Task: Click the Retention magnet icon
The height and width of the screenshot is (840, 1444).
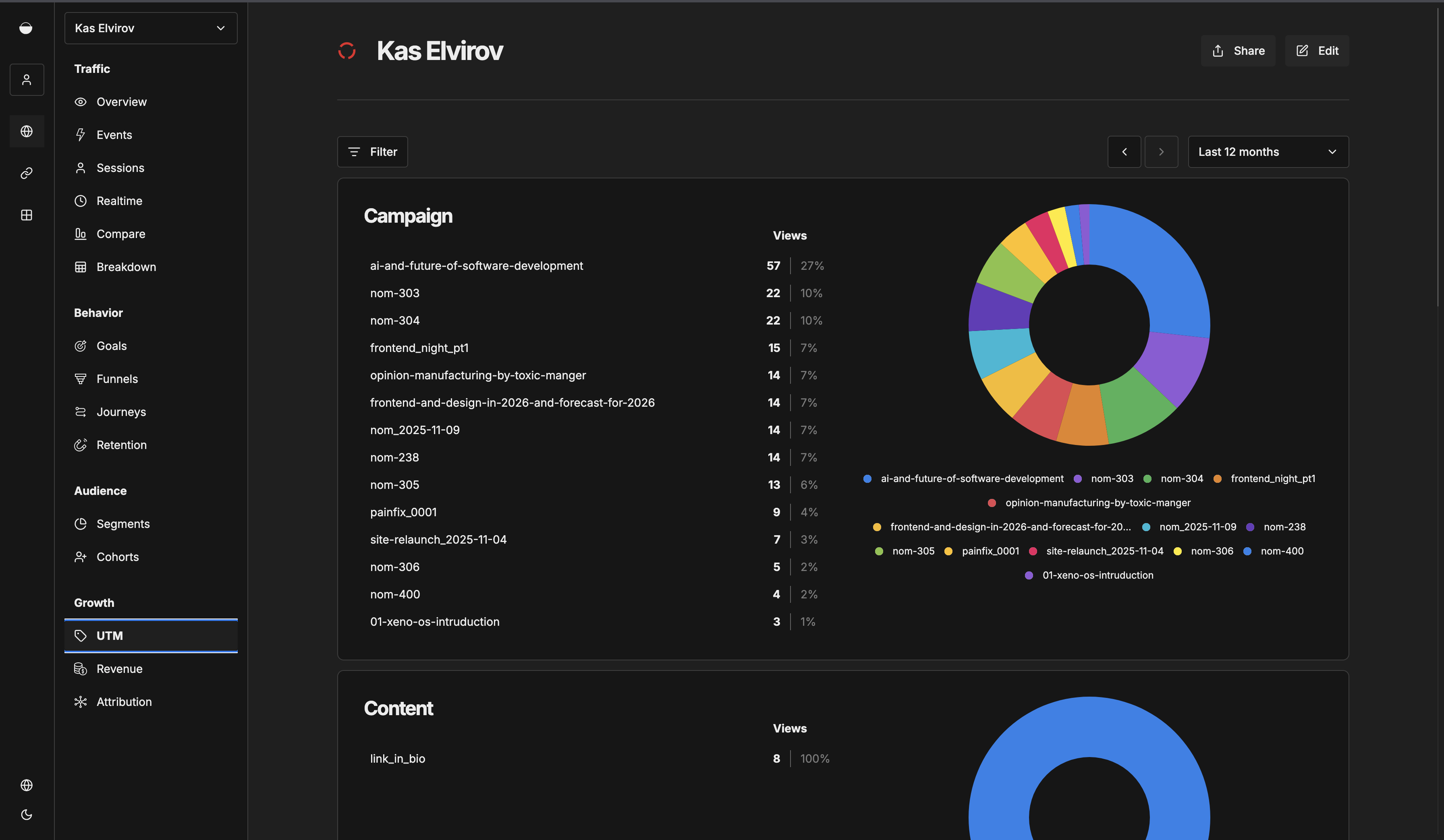Action: tap(81, 445)
